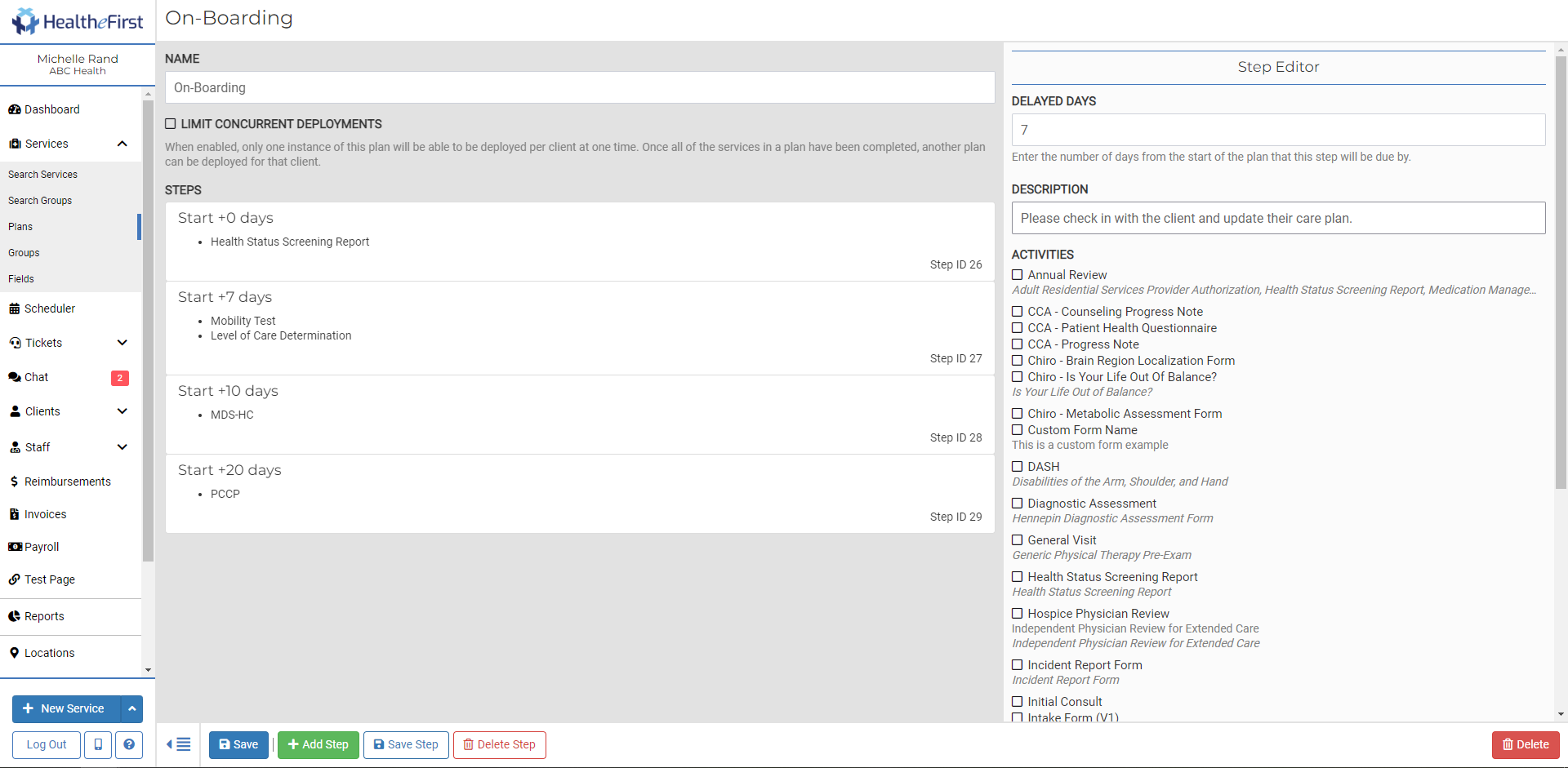Screen dimensions: 1568x768
Task: Select the Start +0 days step
Action: [x=580, y=242]
